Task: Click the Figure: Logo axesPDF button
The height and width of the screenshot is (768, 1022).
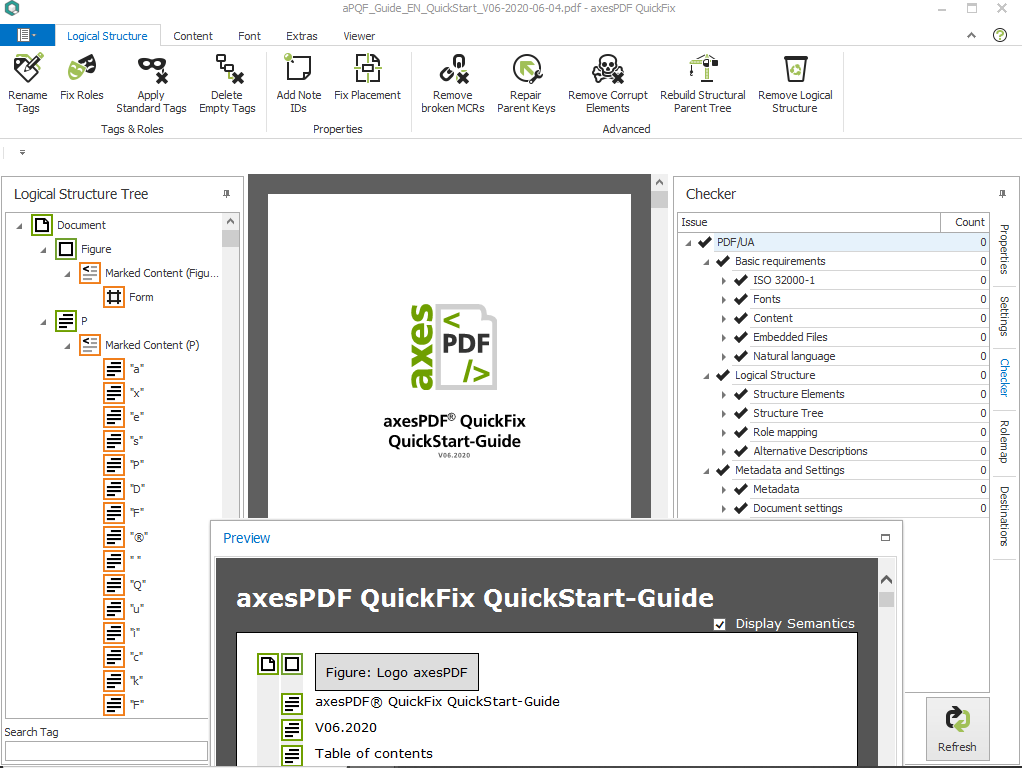Action: pos(396,672)
